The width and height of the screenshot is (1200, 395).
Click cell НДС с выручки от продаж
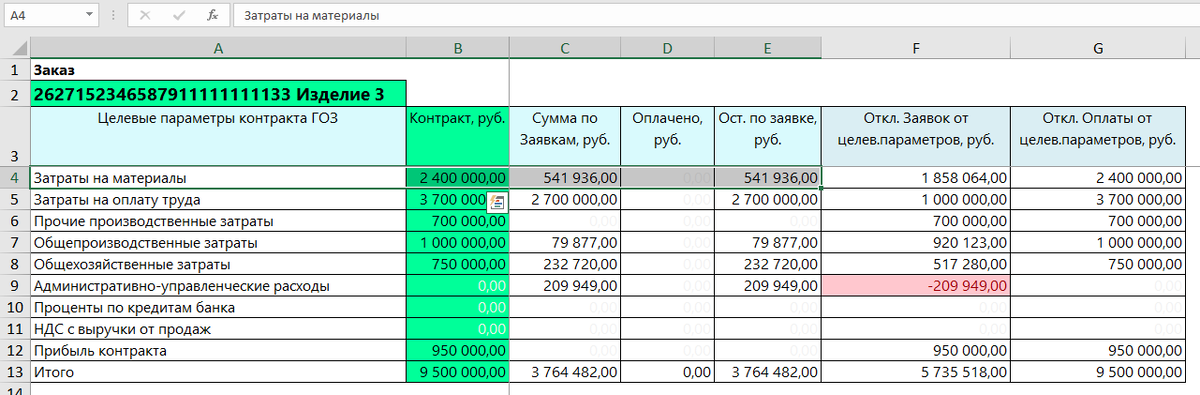(218, 329)
